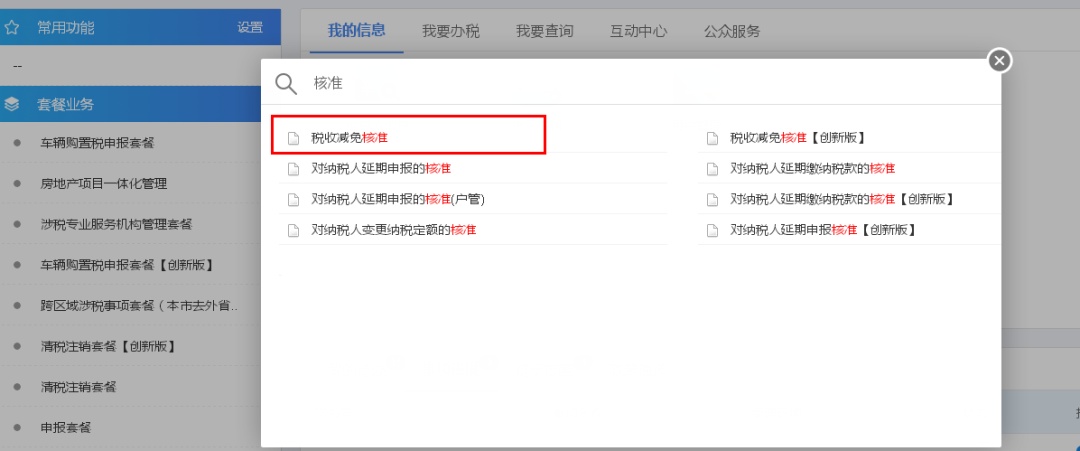Open 对纳税人延期申报核准【创新版】 result

(x=823, y=230)
